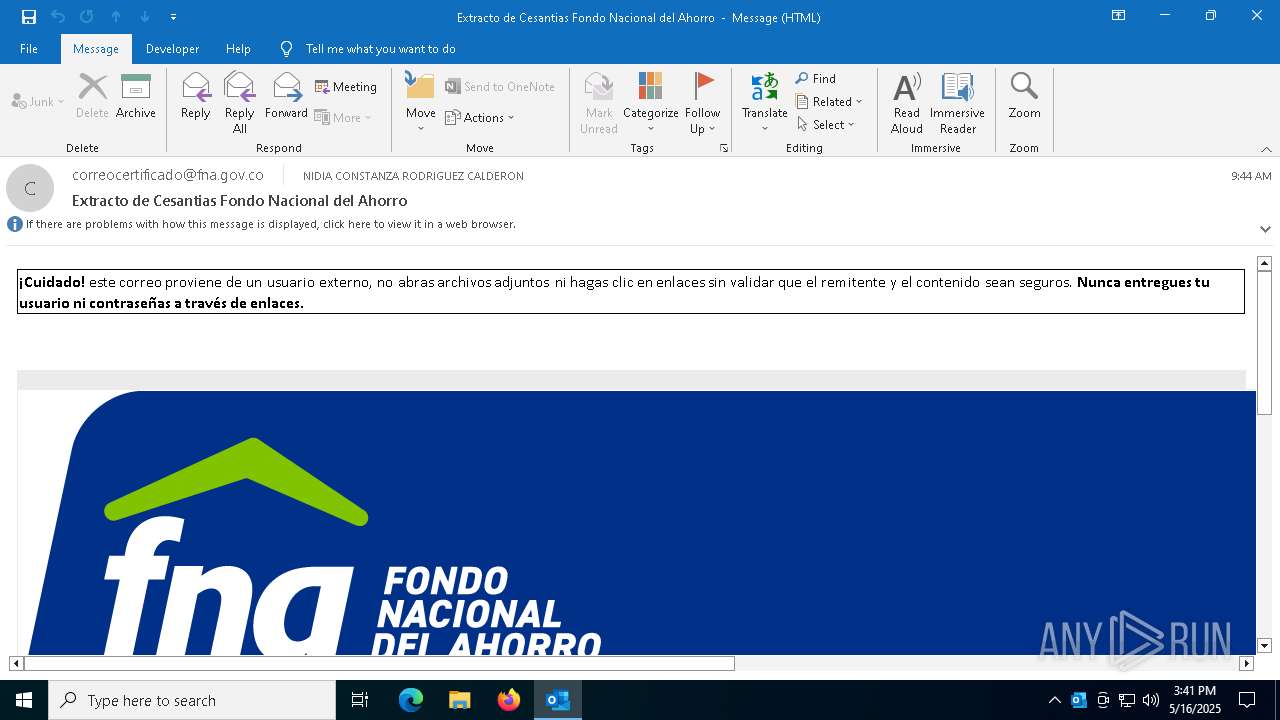This screenshot has height=720, width=1280.
Task: Launch Microsoft Edge from the taskbar
Action: [411, 700]
